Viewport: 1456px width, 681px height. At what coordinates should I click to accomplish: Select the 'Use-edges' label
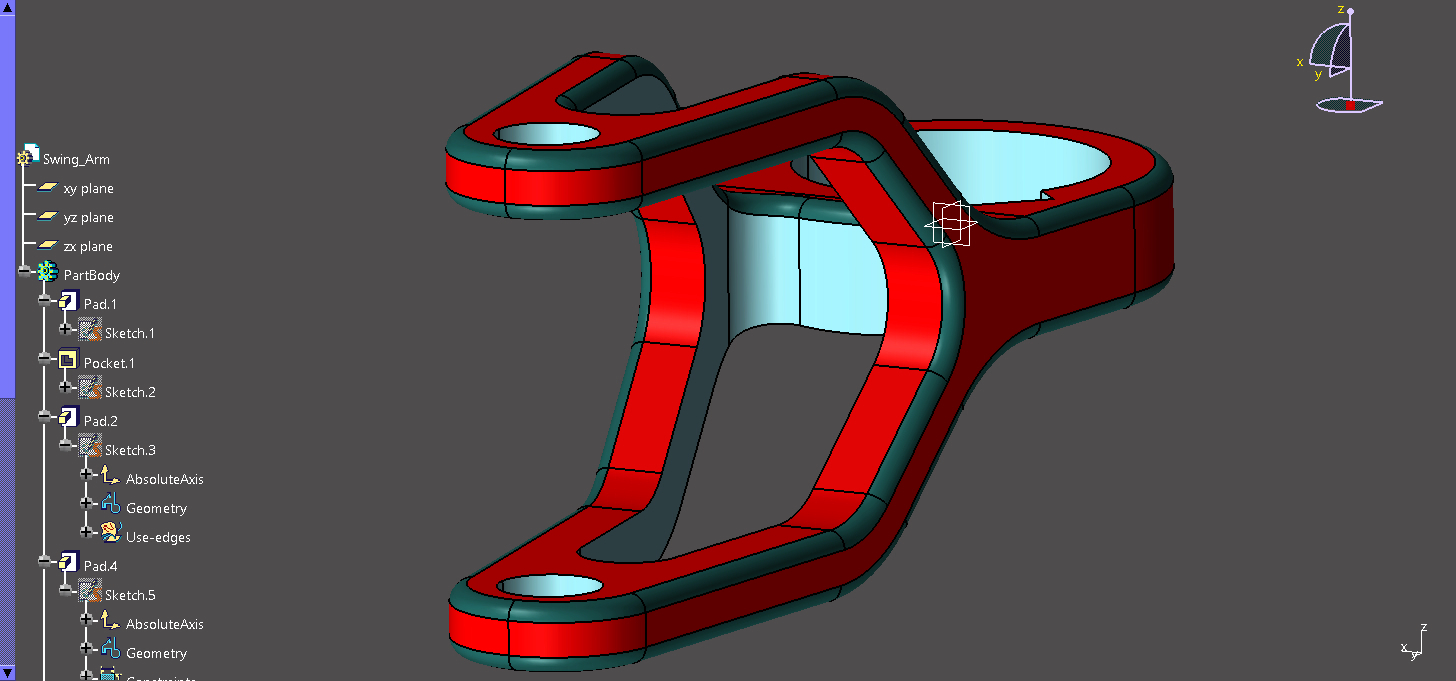pos(158,537)
